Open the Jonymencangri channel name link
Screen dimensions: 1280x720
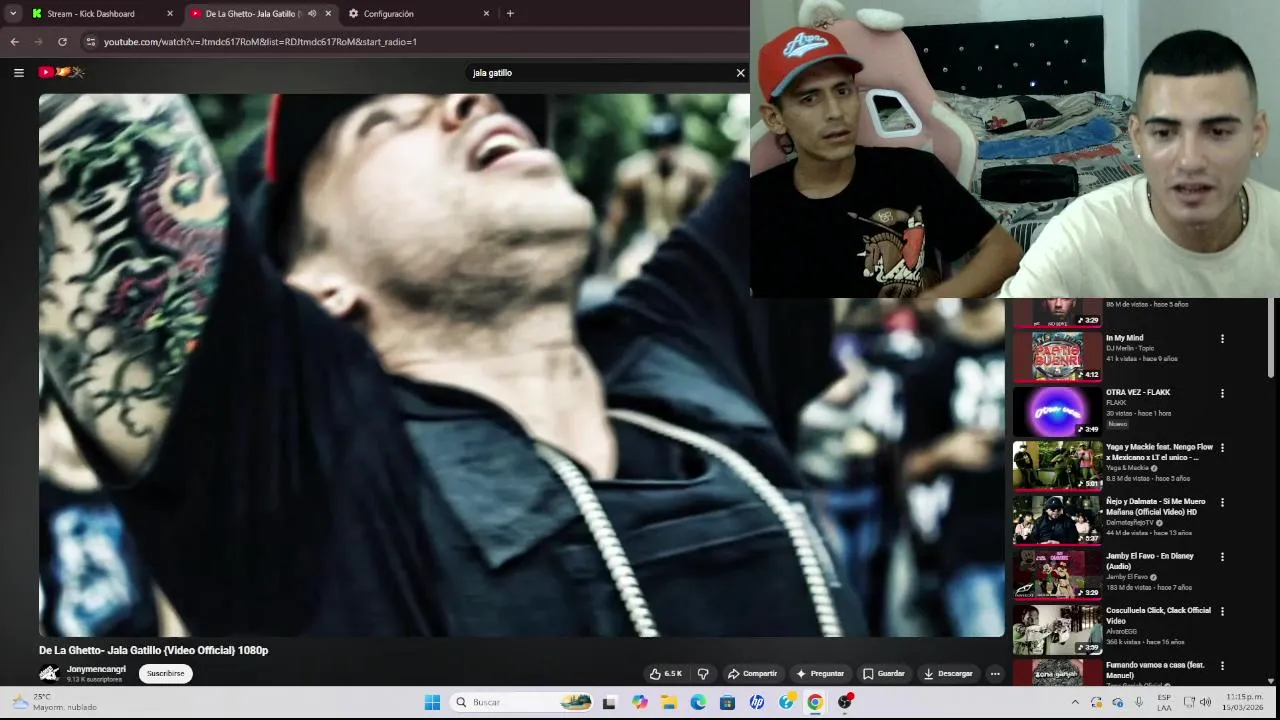(x=96, y=669)
